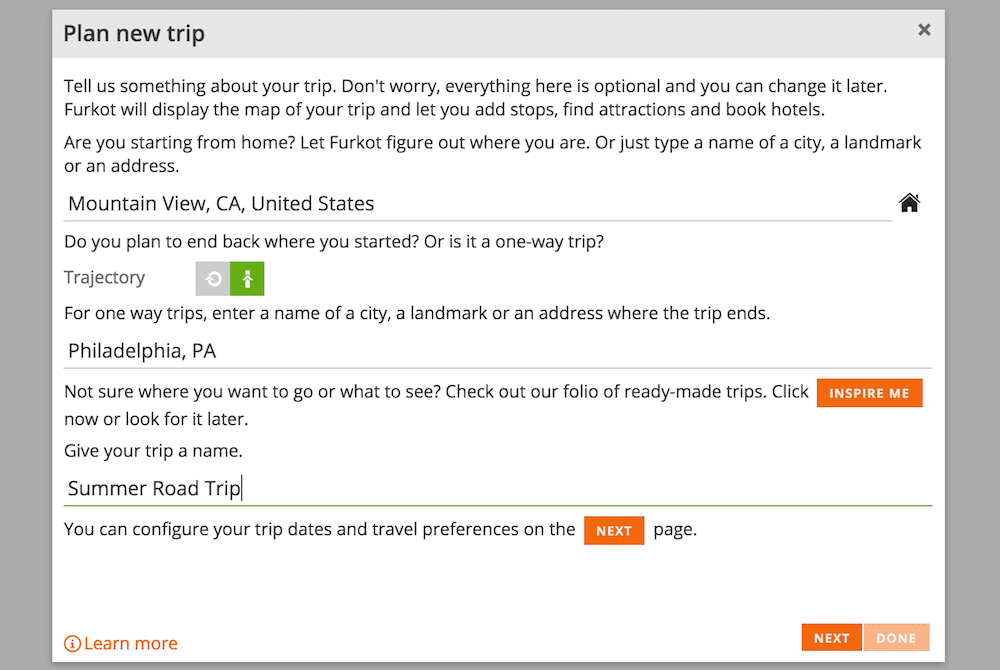Click the Plan new trip title header

134,33
